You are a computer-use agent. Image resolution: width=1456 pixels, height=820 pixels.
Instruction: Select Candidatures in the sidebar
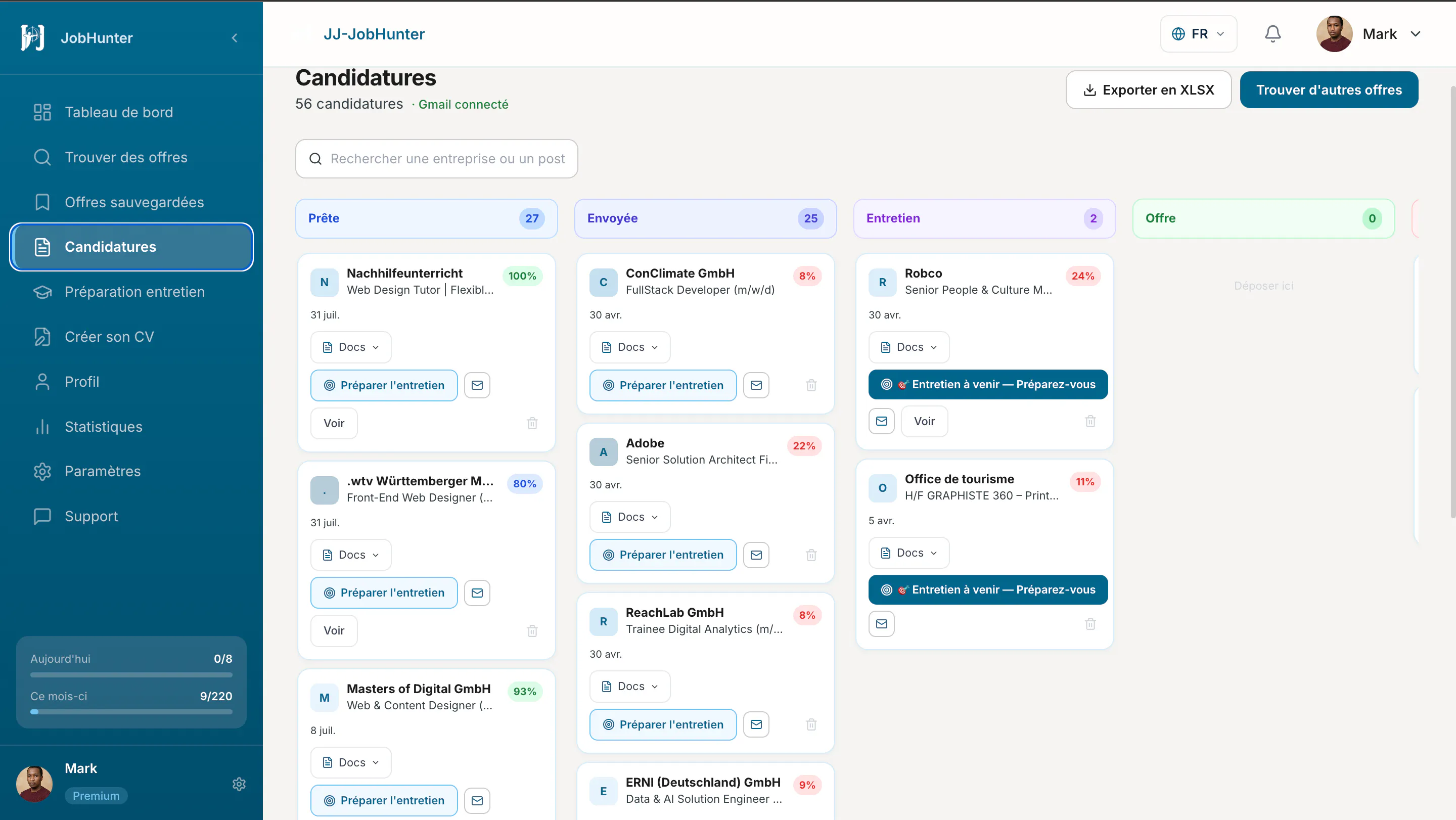pyautogui.click(x=131, y=247)
